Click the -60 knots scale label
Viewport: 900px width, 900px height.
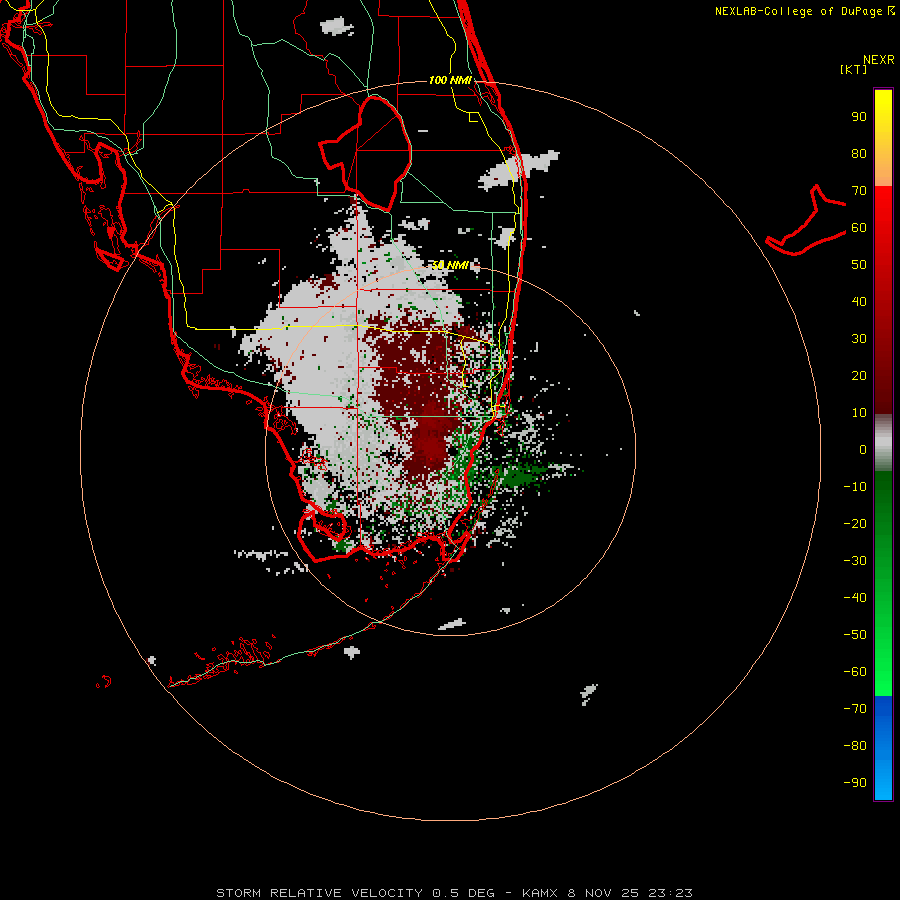(x=855, y=672)
